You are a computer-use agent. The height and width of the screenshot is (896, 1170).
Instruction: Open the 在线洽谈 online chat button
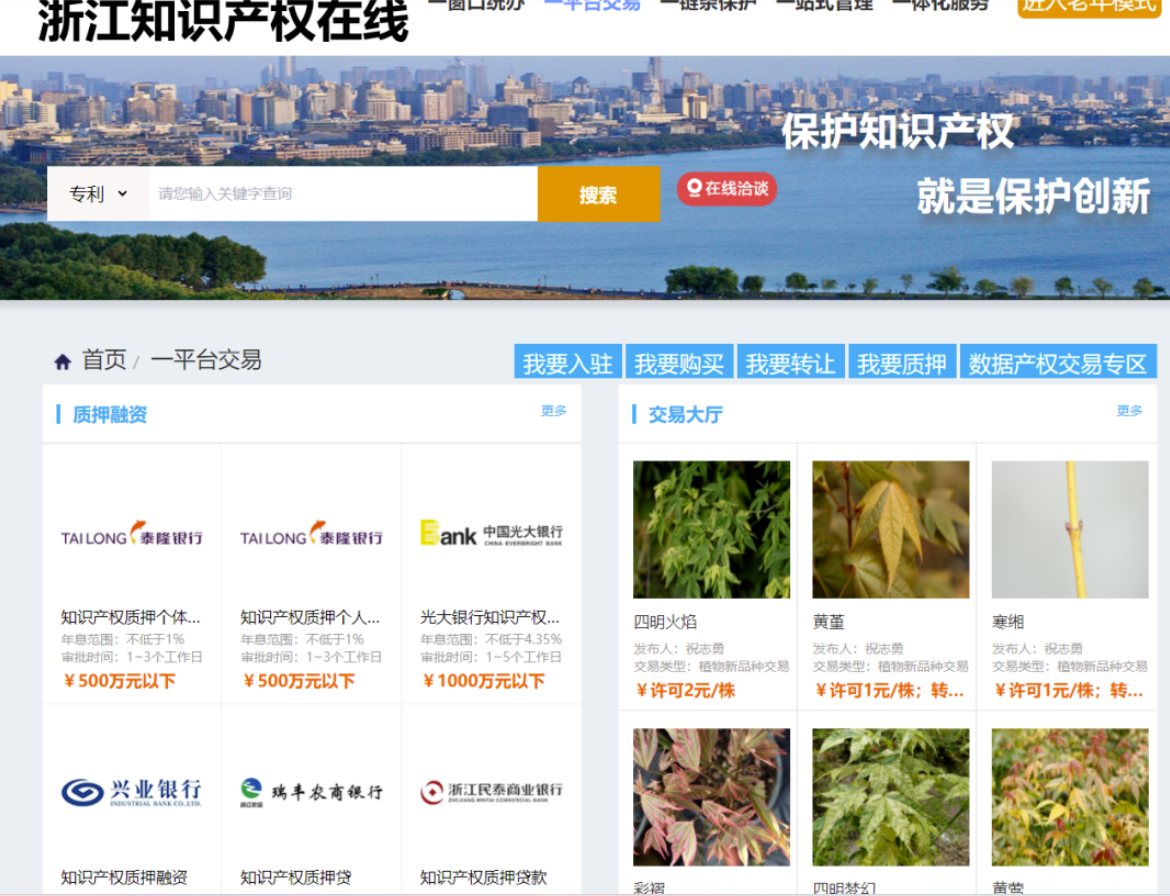[x=727, y=189]
